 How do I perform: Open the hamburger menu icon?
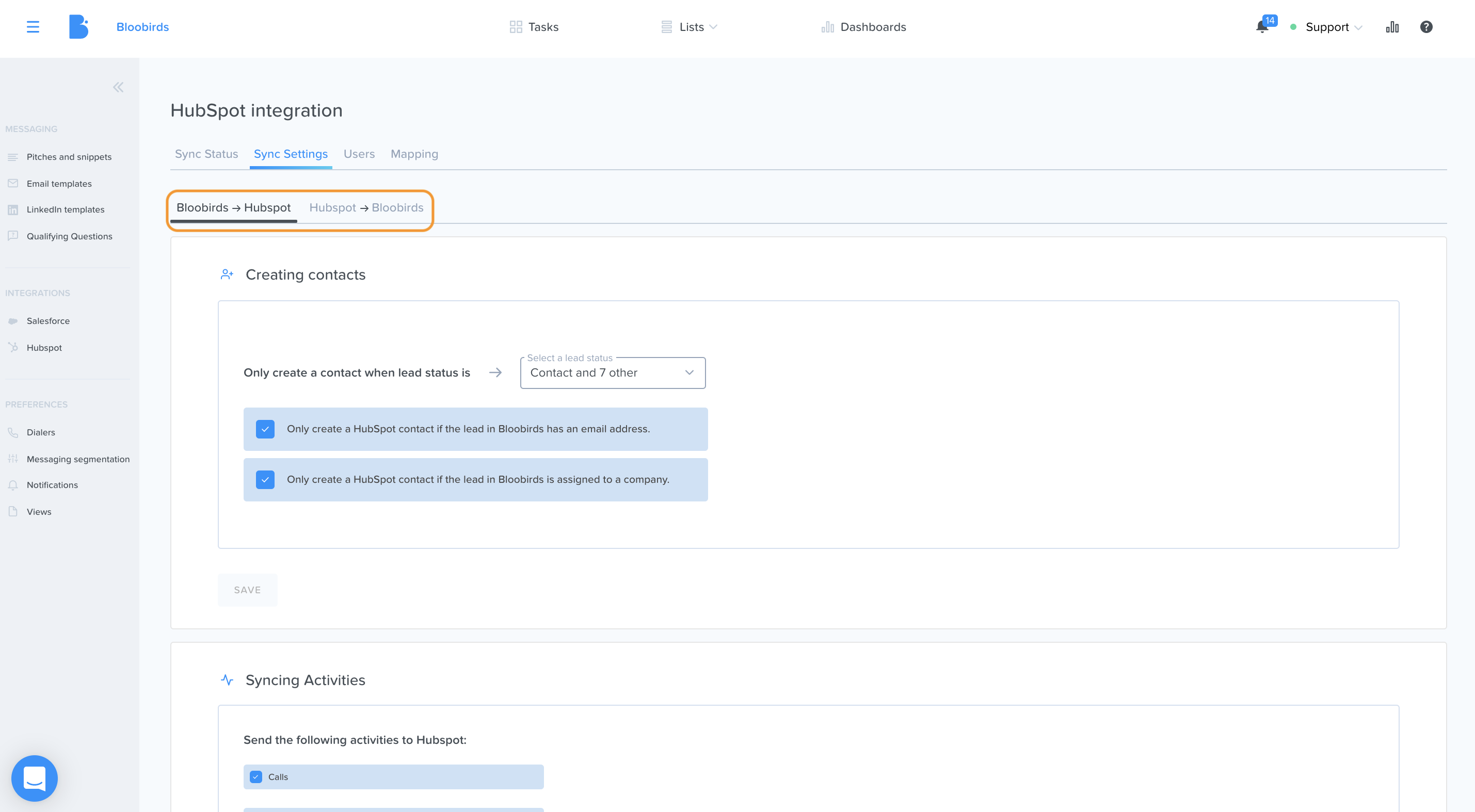click(x=33, y=27)
